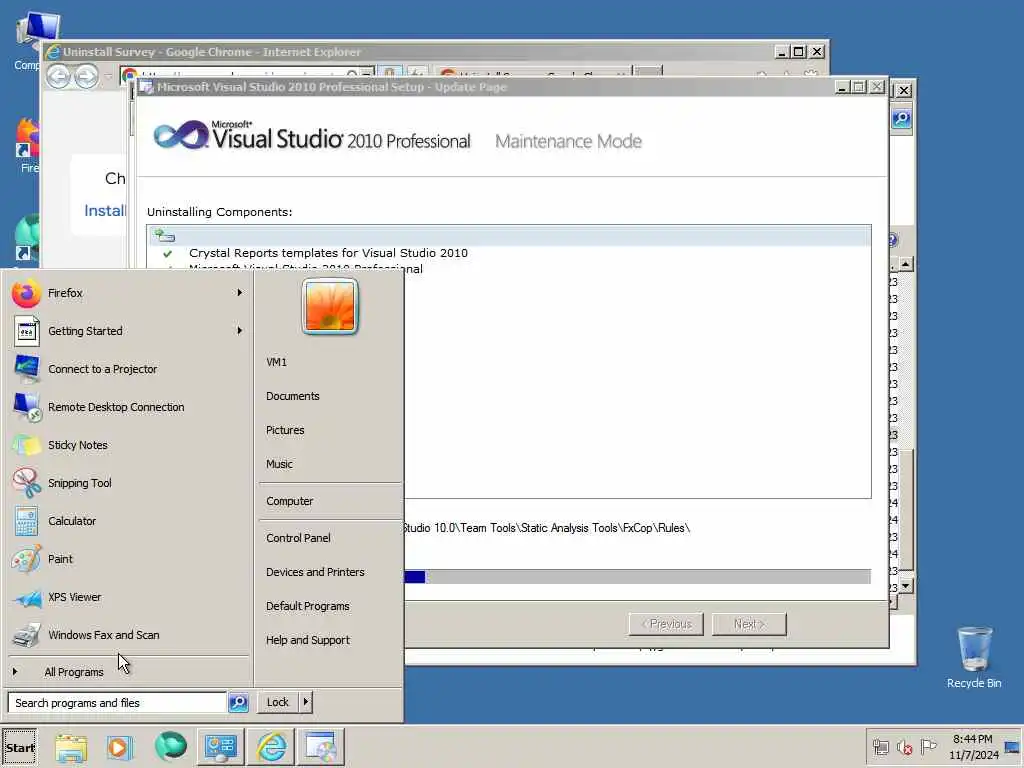
Task: Open Windows Media Player taskbar icon
Action: 119,748
